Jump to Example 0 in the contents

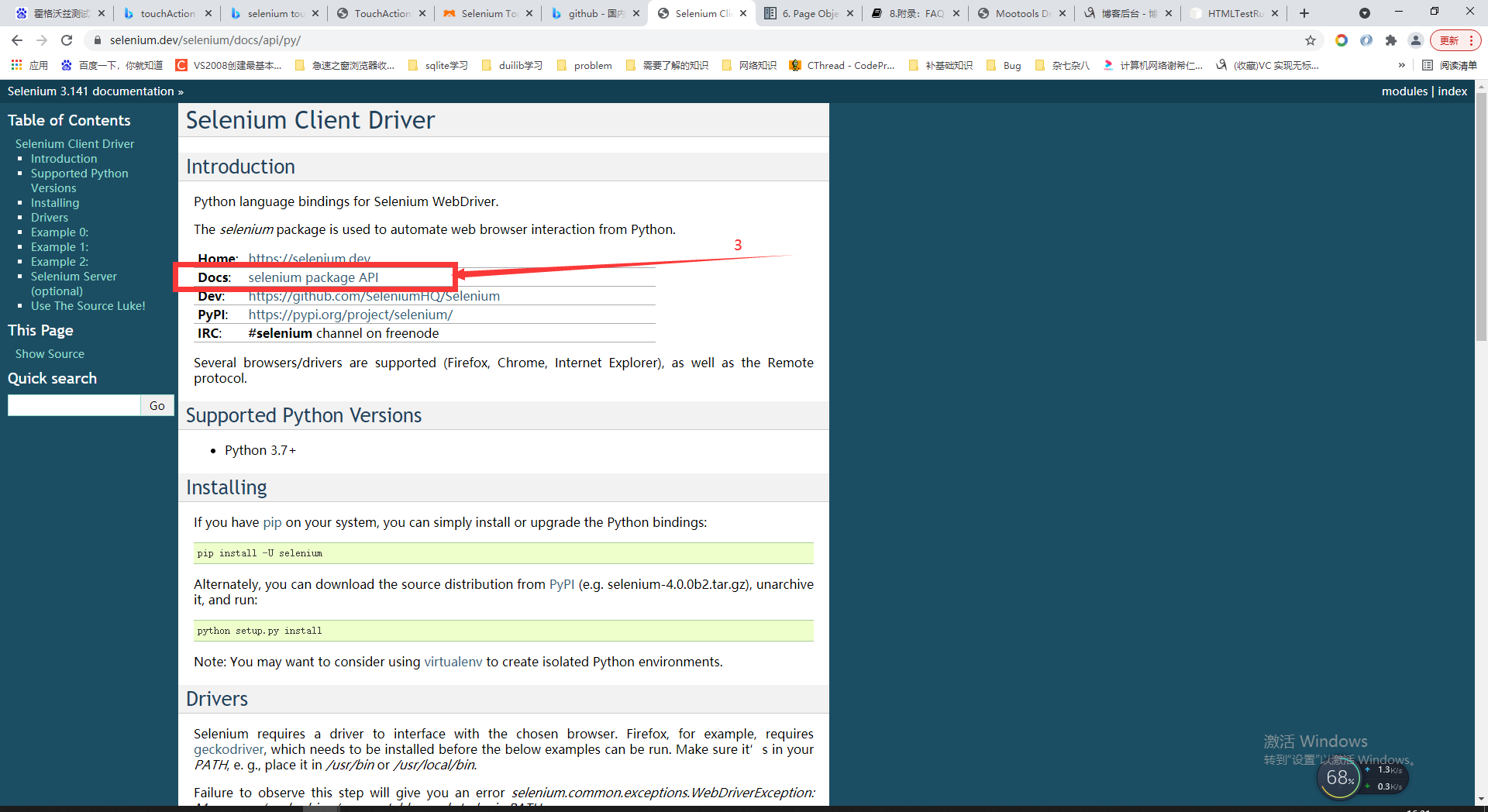click(x=60, y=232)
